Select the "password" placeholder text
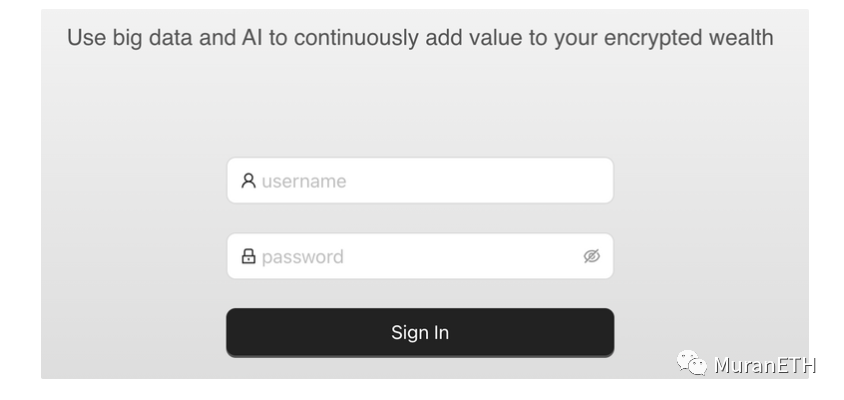The width and height of the screenshot is (844, 400). [x=303, y=257]
